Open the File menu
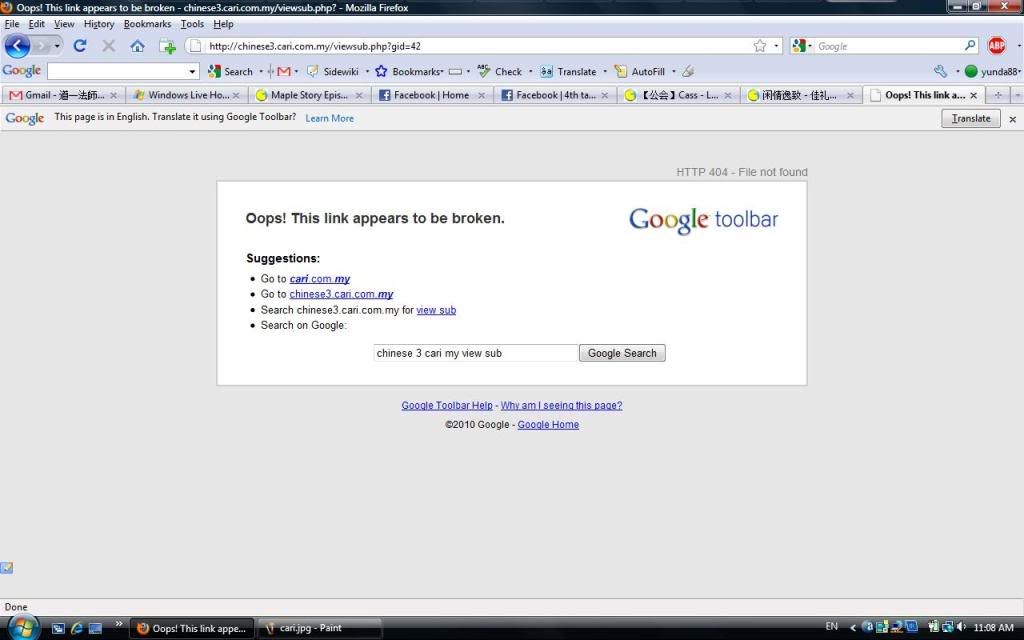 [x=12, y=24]
